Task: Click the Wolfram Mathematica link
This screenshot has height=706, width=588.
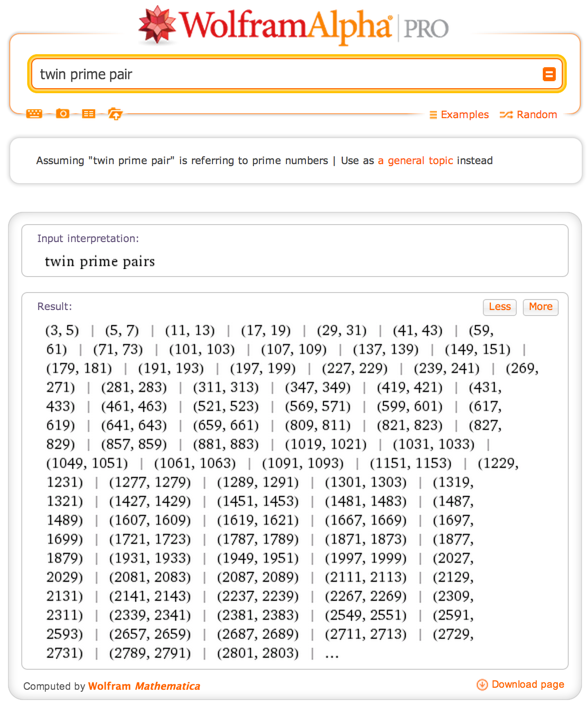Action: [x=144, y=686]
